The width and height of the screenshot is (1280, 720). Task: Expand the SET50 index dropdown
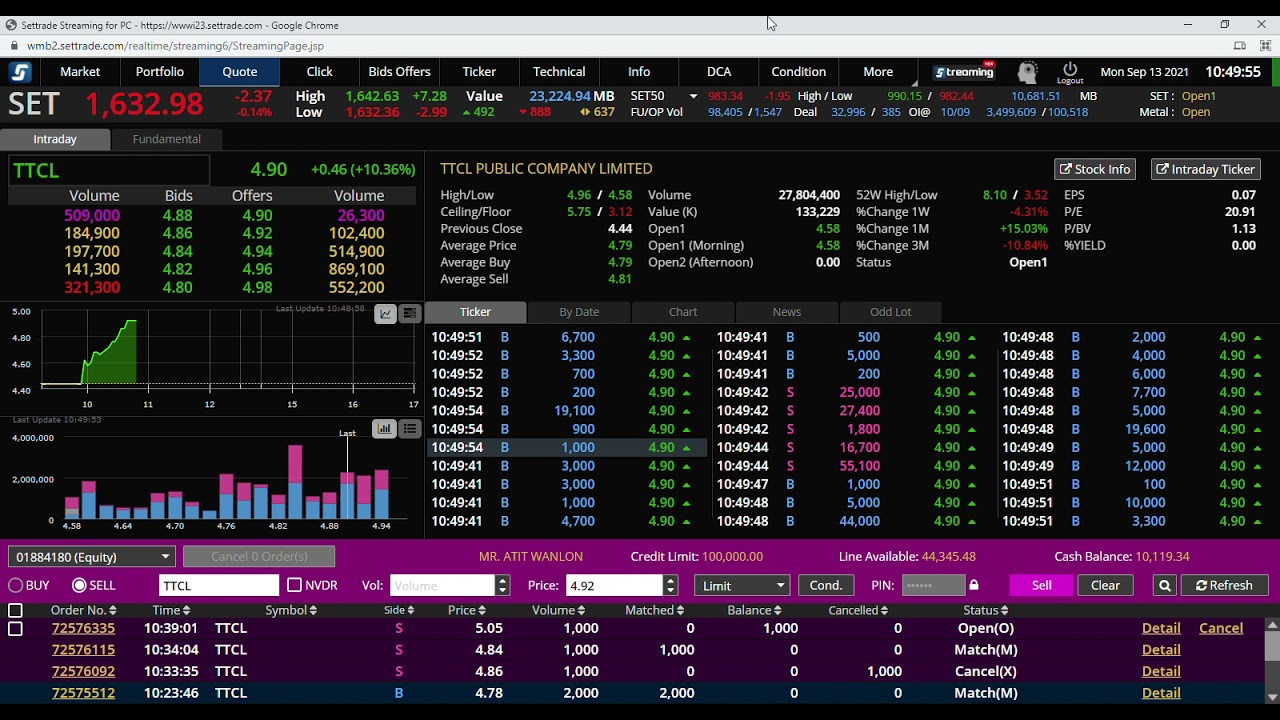692,96
